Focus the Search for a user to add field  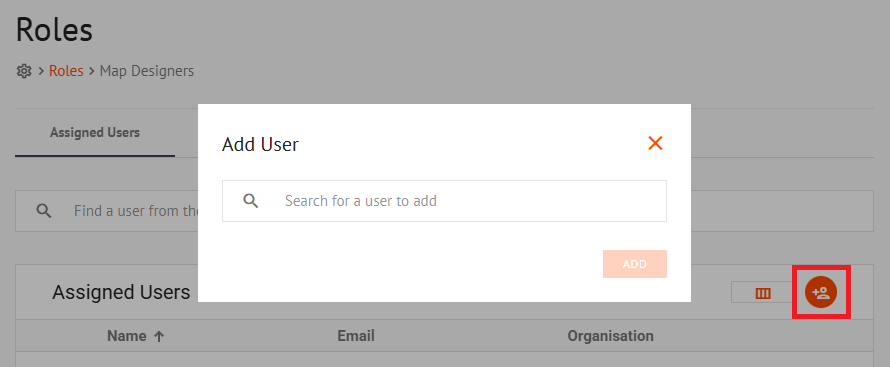coord(444,201)
